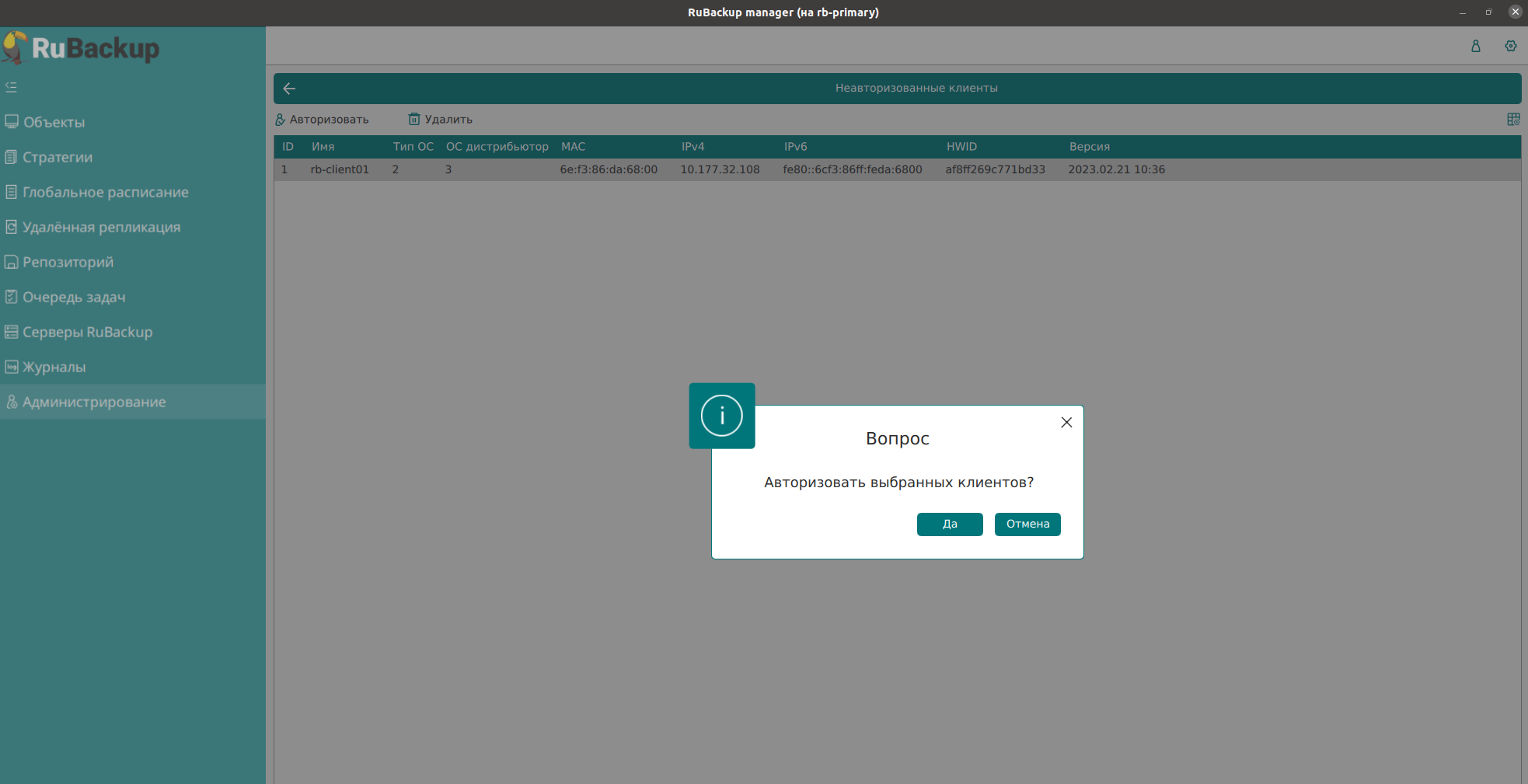This screenshot has width=1528, height=784.
Task: Open the user profile icon
Action: point(1475,46)
